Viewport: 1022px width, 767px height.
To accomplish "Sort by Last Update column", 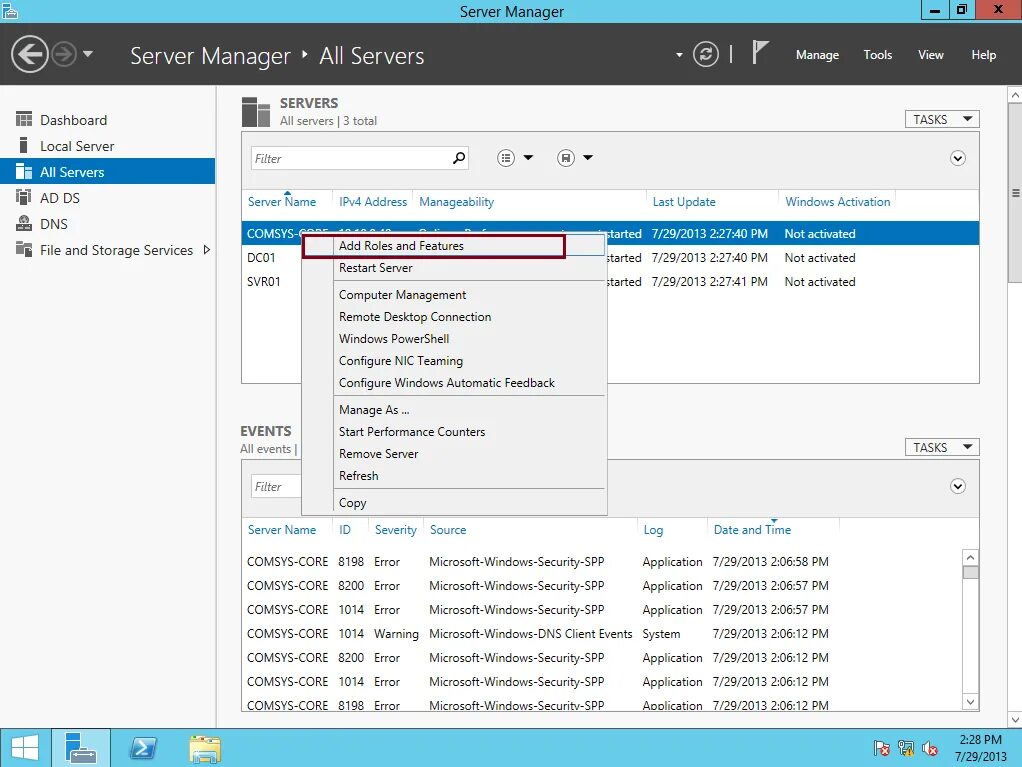I will coord(684,202).
